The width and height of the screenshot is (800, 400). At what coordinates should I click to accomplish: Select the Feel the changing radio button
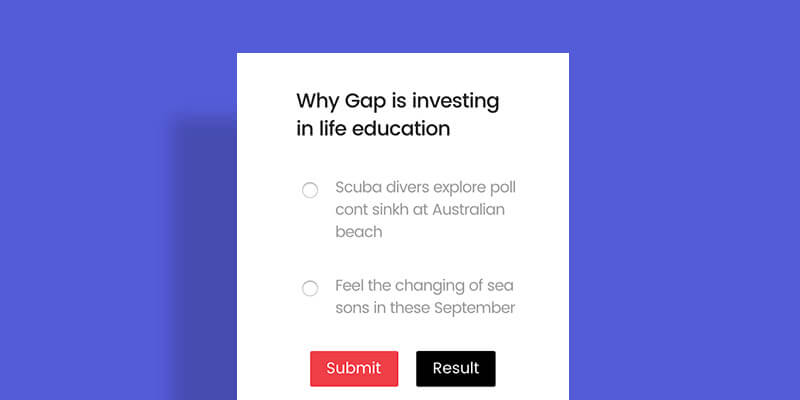point(310,288)
